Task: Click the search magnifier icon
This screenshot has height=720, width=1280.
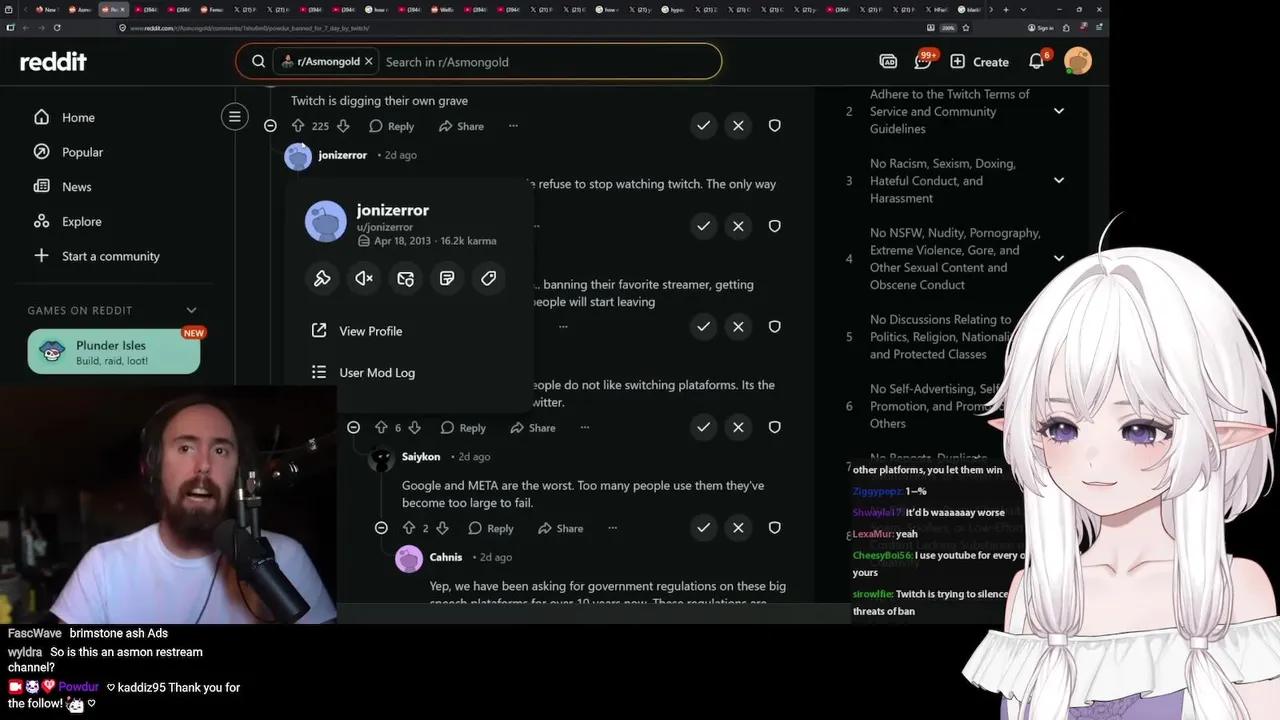Action: (258, 61)
